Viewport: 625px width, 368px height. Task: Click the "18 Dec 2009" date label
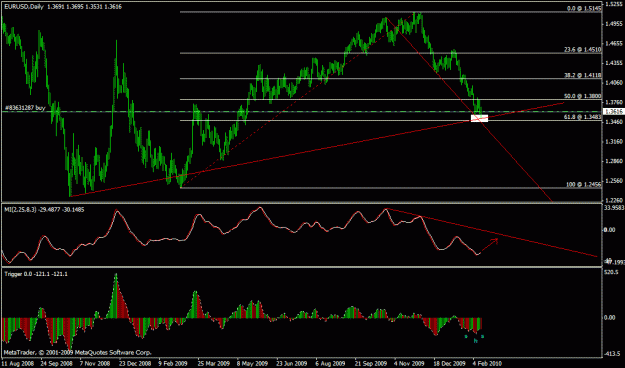[x=449, y=363]
